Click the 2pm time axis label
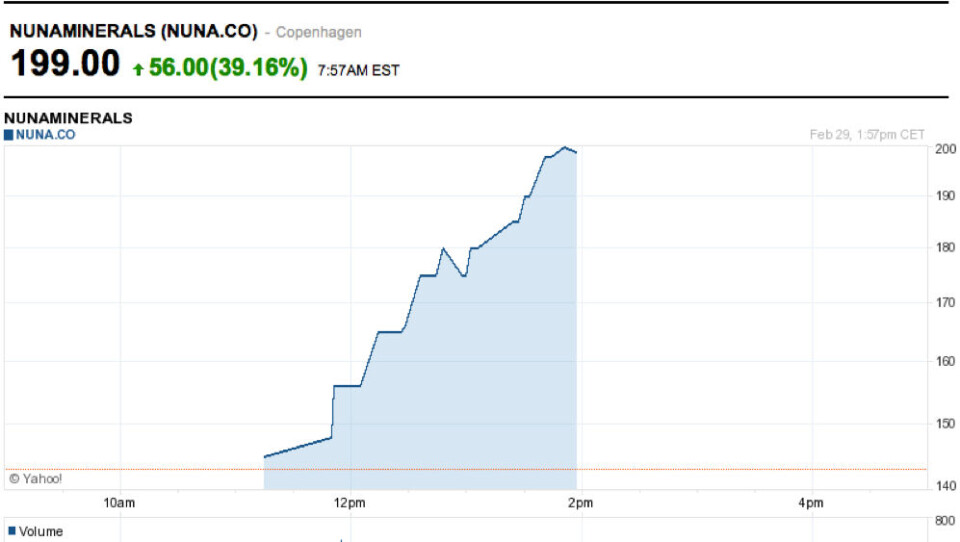 (x=580, y=503)
